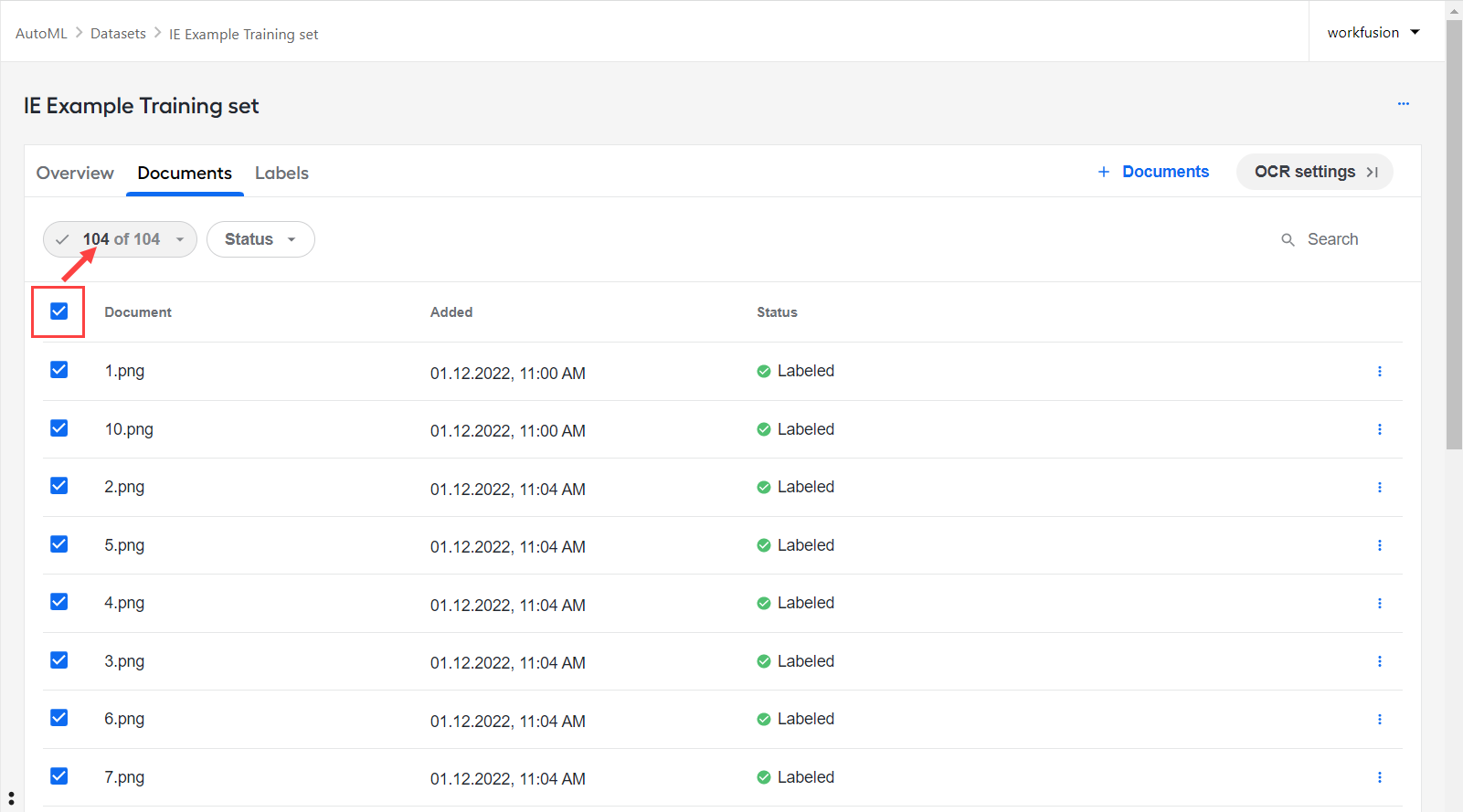1463x812 pixels.
Task: Switch to the Overview tab
Action: click(x=75, y=173)
